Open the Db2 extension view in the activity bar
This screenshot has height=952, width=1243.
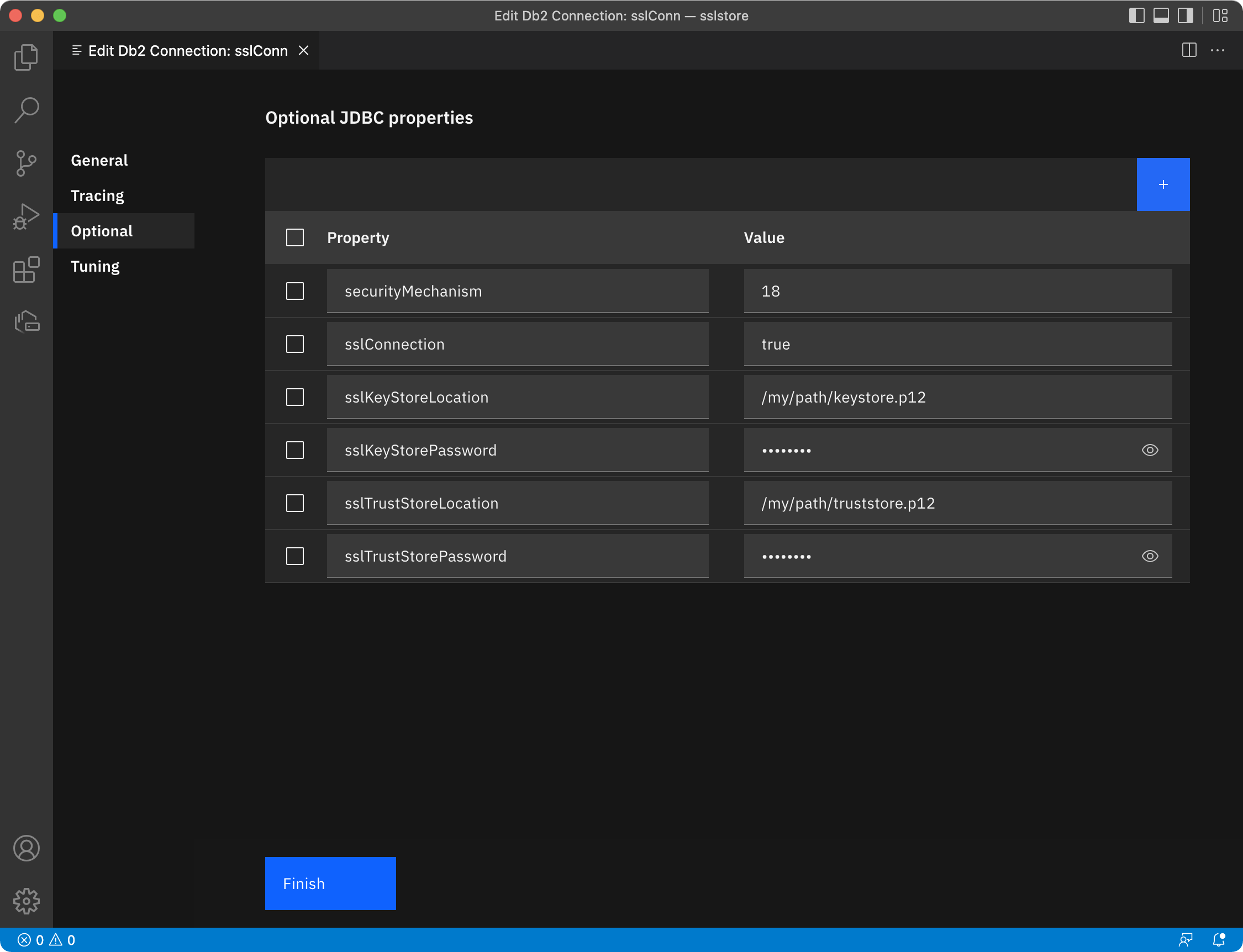[26, 321]
